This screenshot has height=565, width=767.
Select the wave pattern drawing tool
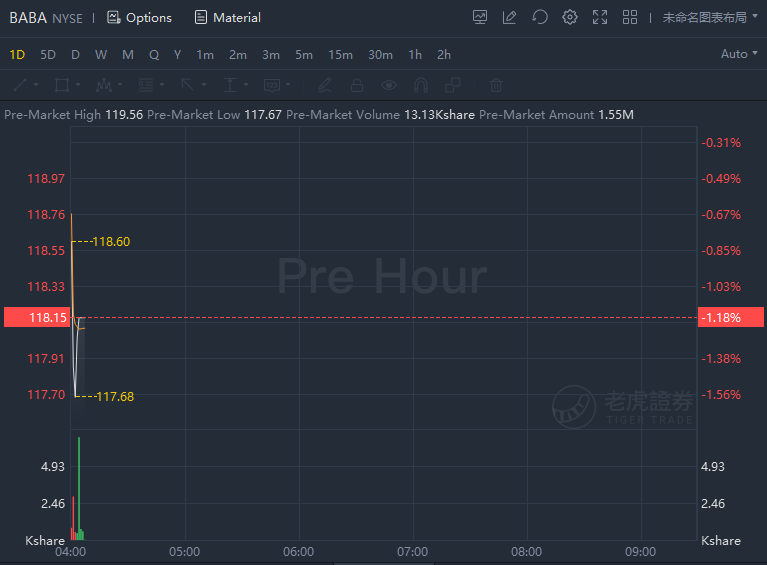pos(104,85)
